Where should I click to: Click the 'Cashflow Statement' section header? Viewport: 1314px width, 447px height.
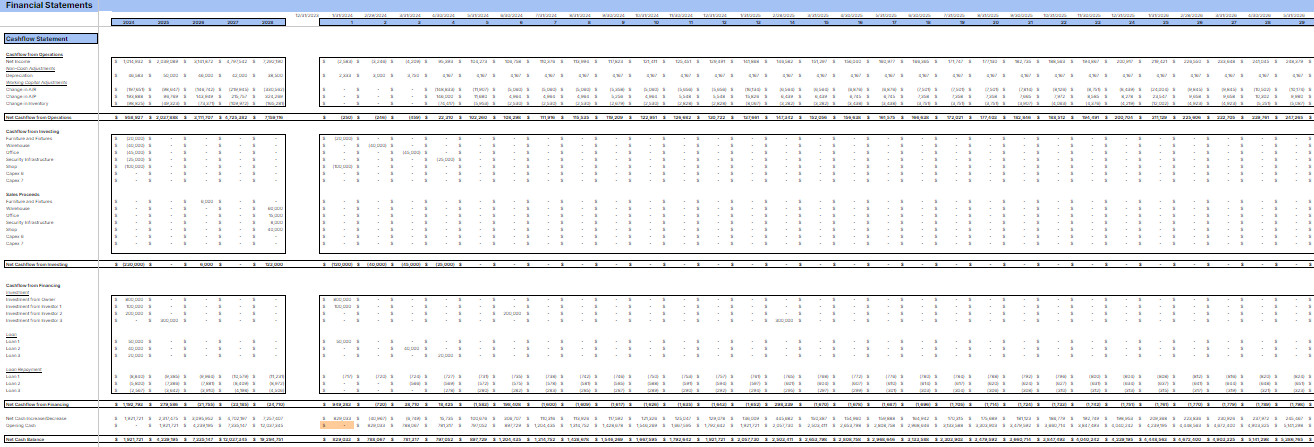(x=50, y=38)
